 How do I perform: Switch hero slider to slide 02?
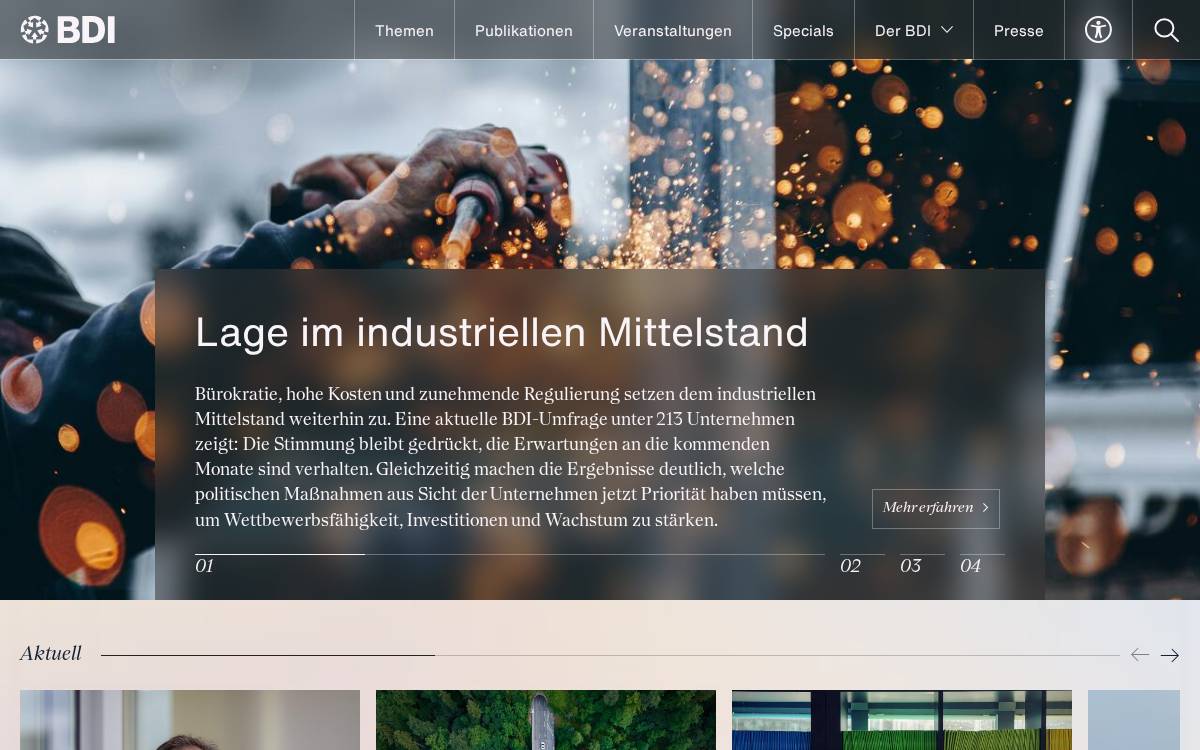(x=862, y=565)
